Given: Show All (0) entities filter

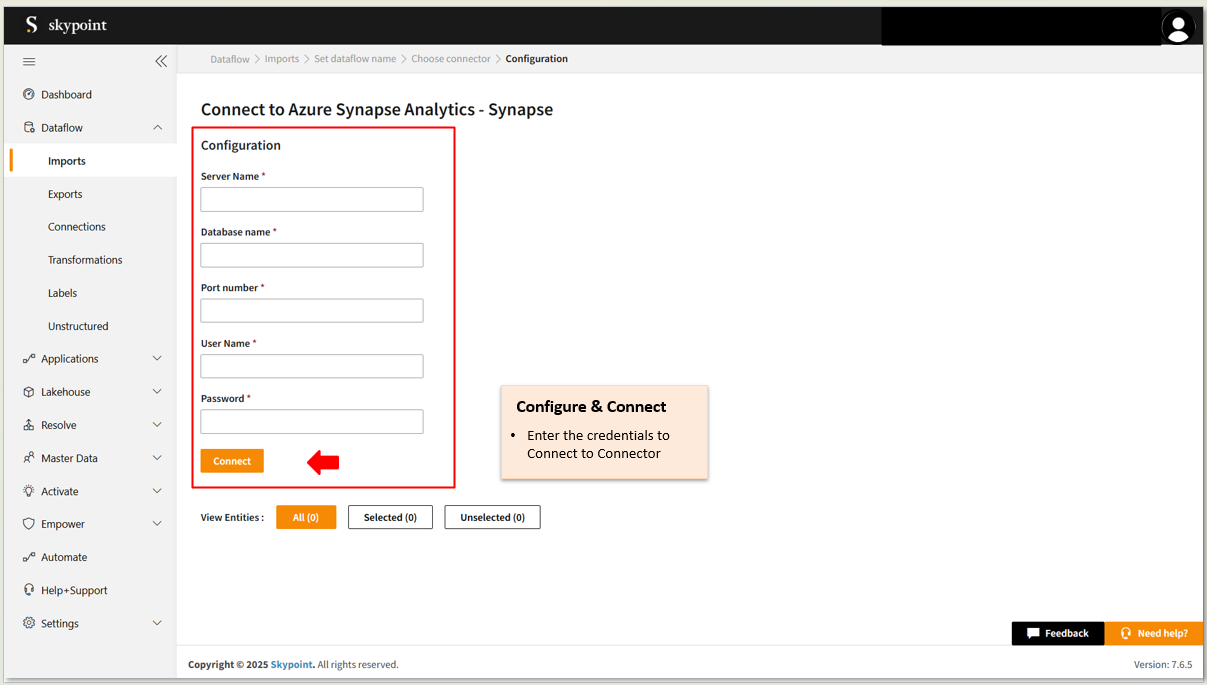Looking at the screenshot, I should tap(306, 517).
